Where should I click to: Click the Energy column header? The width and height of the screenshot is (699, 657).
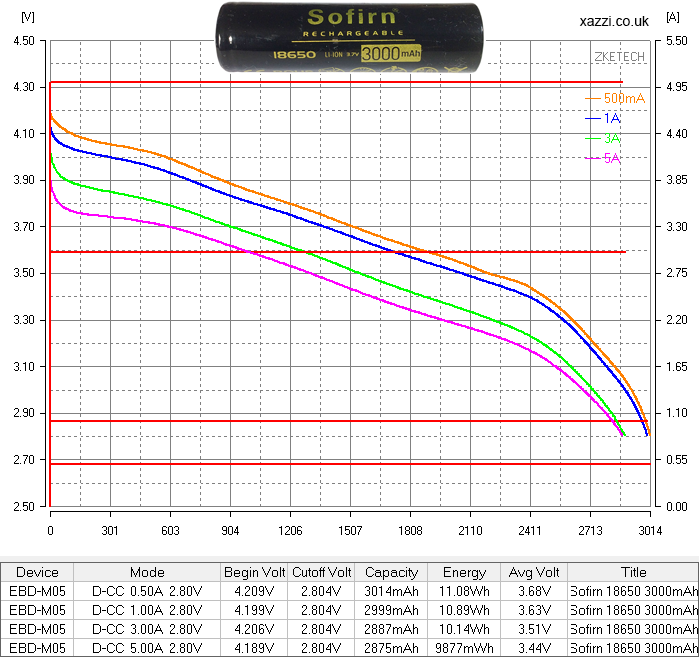464,572
